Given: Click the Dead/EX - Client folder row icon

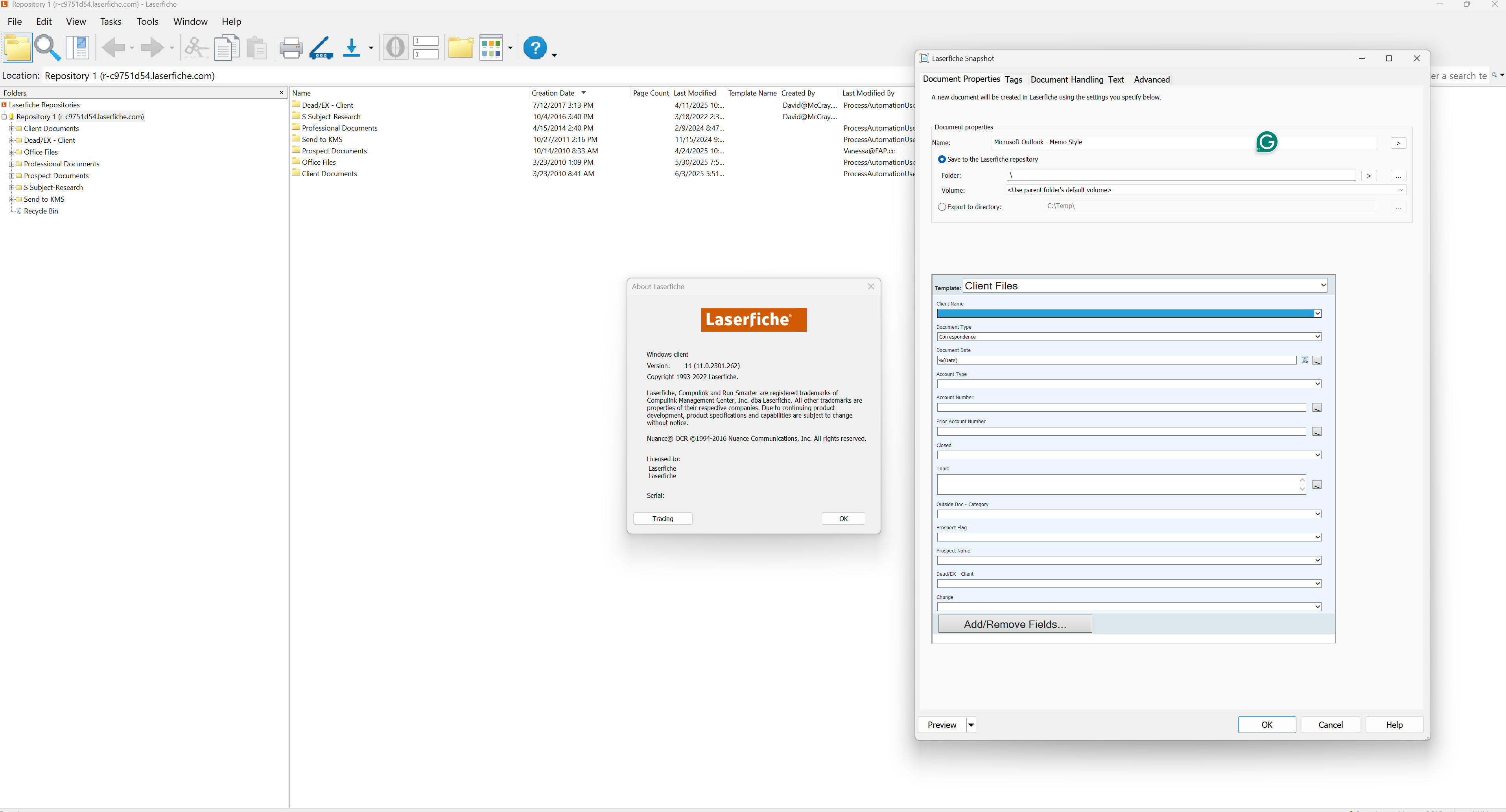Looking at the screenshot, I should (x=297, y=105).
